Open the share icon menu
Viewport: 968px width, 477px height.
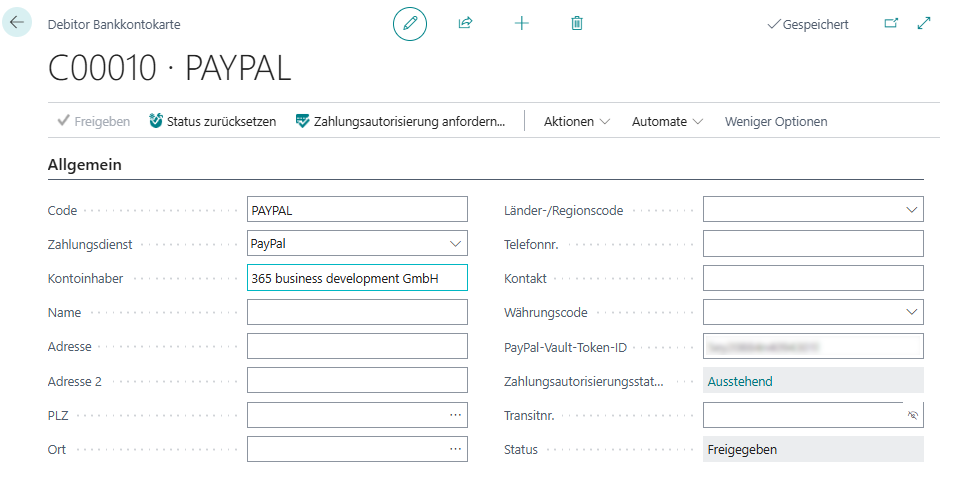pos(465,23)
